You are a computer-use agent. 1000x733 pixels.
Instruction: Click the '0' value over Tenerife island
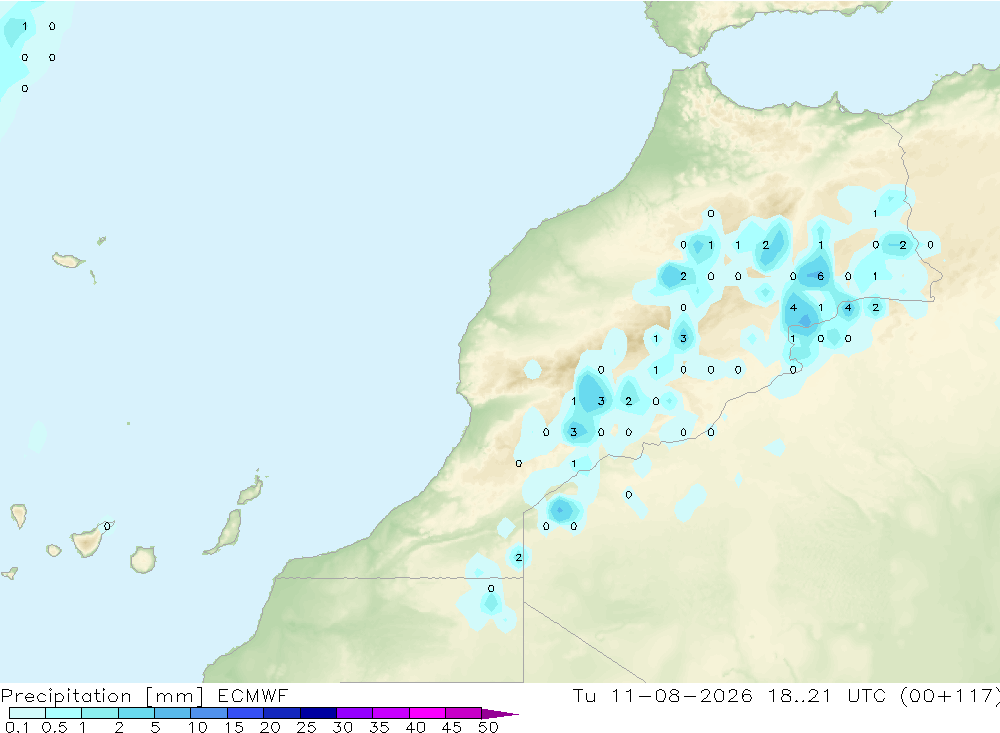(x=107, y=526)
